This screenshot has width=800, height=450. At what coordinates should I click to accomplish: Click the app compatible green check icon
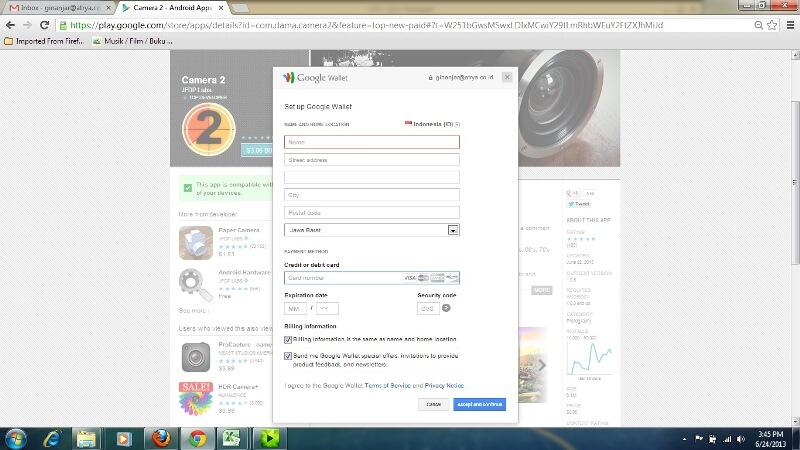point(188,188)
